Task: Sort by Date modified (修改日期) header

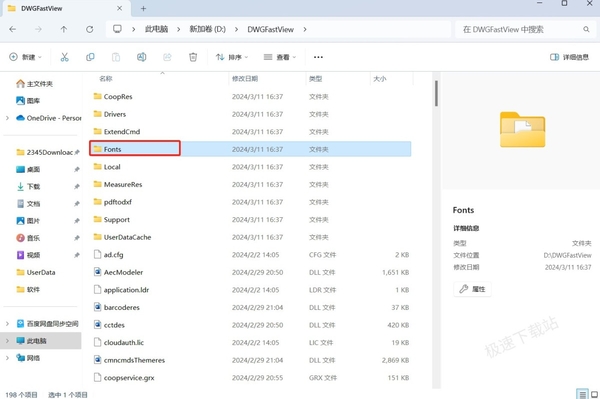Action: pos(245,78)
